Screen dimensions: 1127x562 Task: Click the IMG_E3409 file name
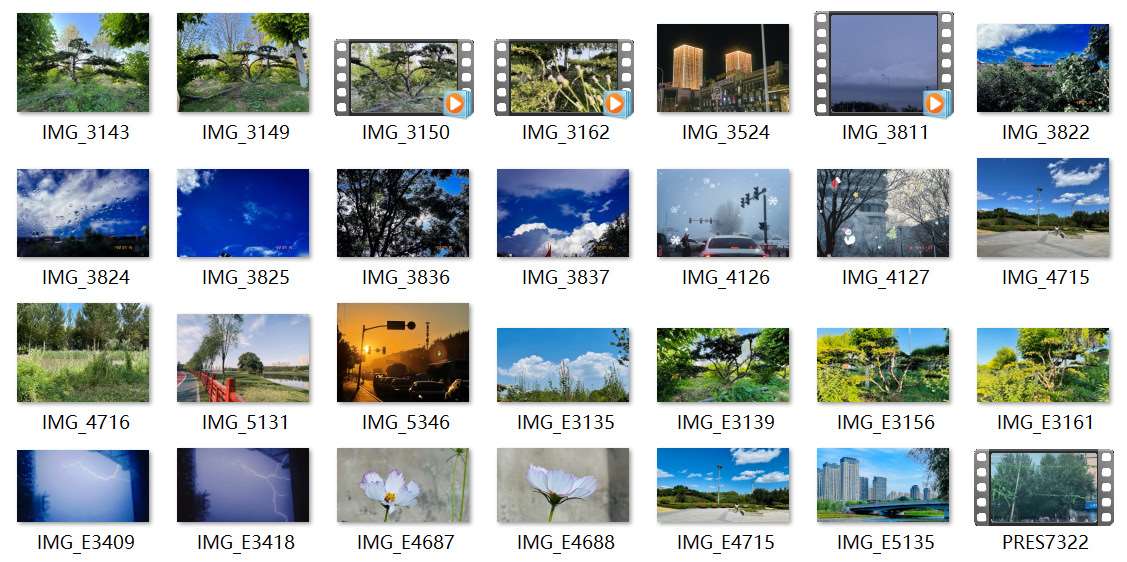point(86,542)
